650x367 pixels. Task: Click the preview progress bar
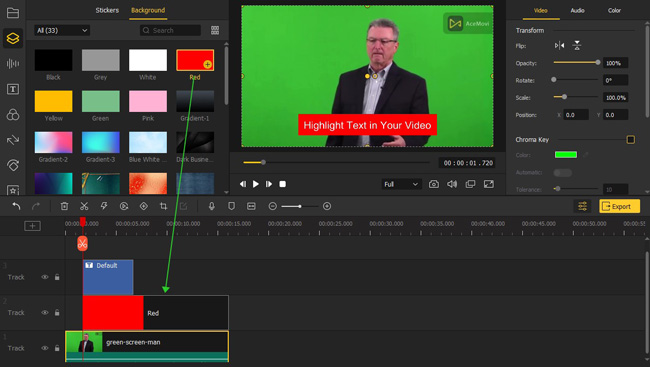click(x=336, y=163)
